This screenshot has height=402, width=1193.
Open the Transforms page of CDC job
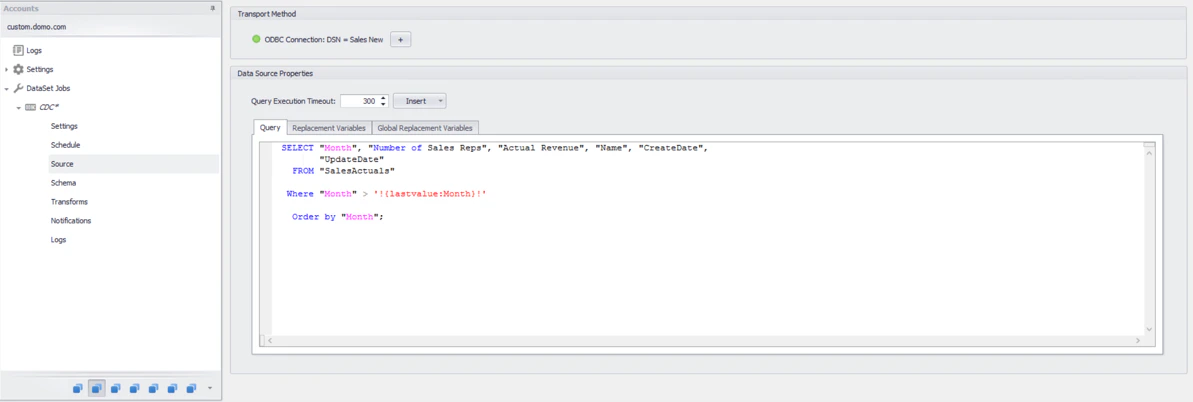coord(69,202)
